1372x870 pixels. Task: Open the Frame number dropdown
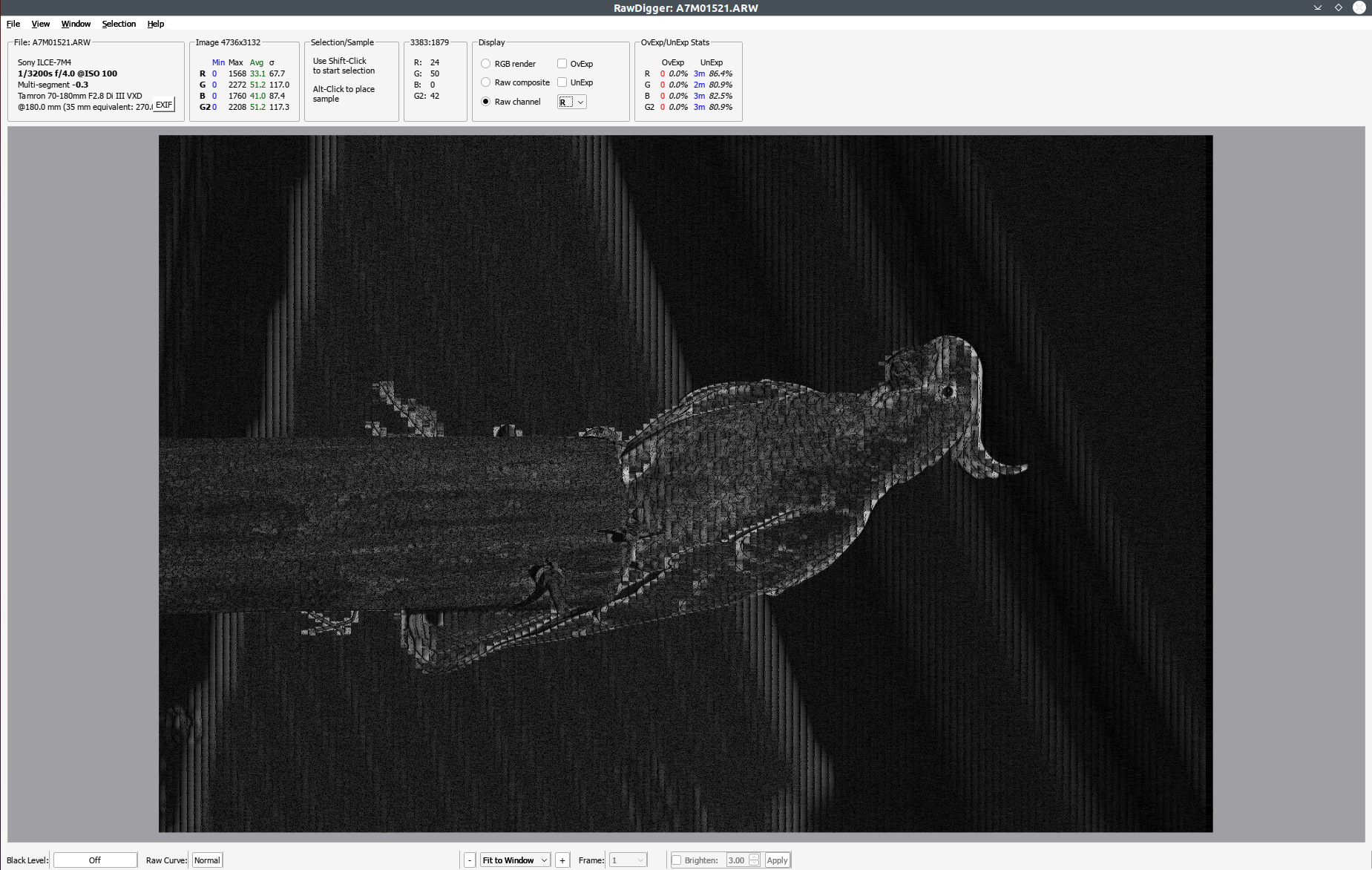pos(628,860)
